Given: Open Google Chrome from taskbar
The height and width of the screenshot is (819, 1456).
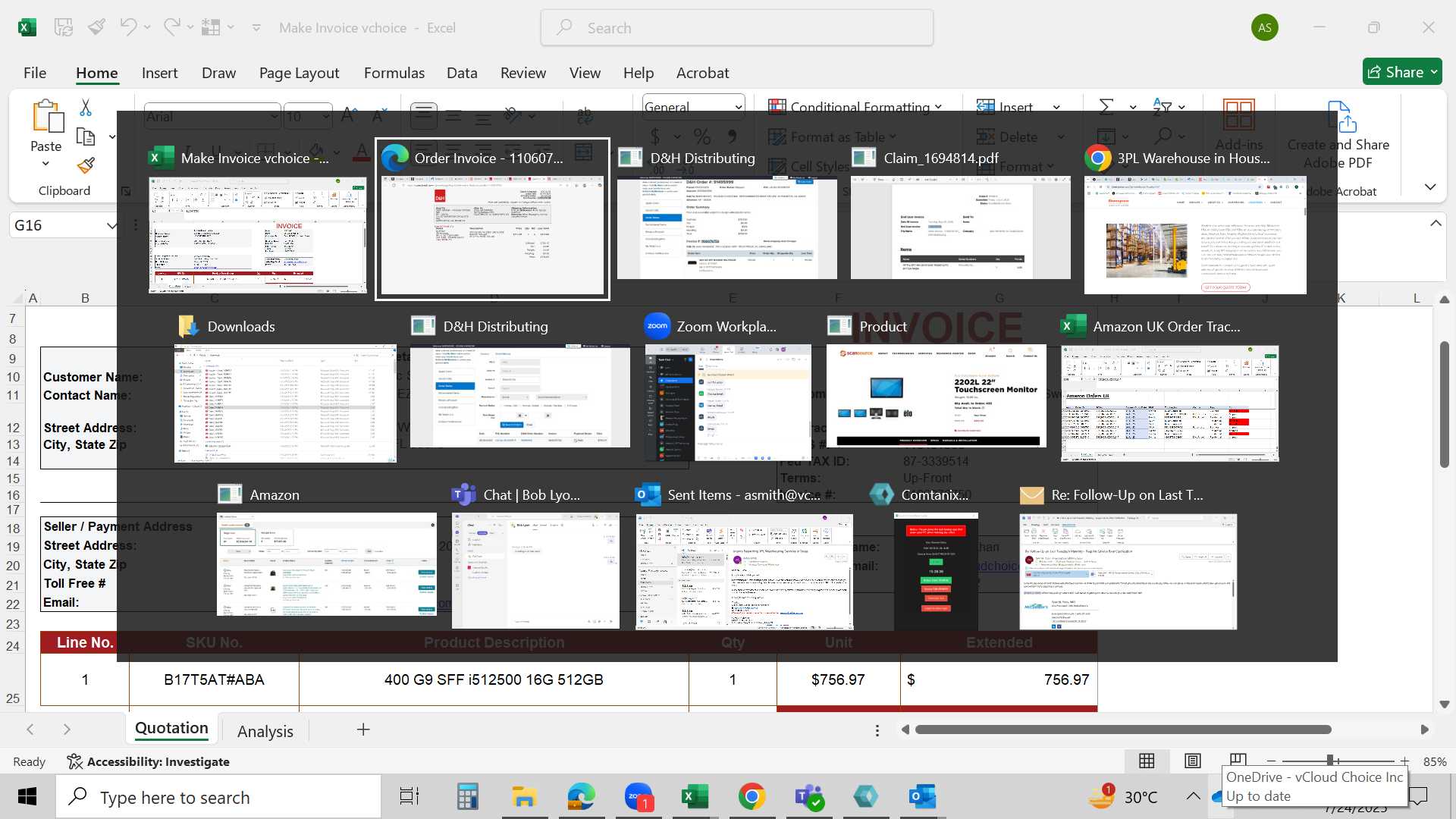Looking at the screenshot, I should pos(752,797).
